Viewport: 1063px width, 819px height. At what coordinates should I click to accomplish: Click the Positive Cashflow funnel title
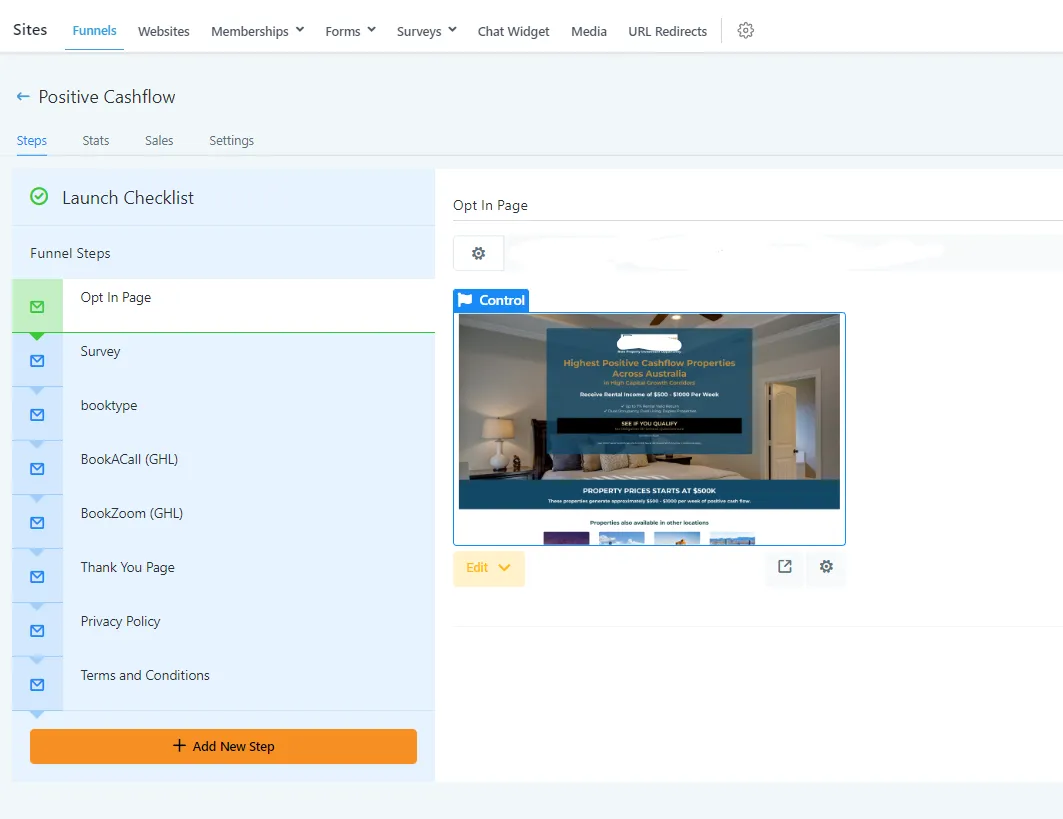(107, 97)
